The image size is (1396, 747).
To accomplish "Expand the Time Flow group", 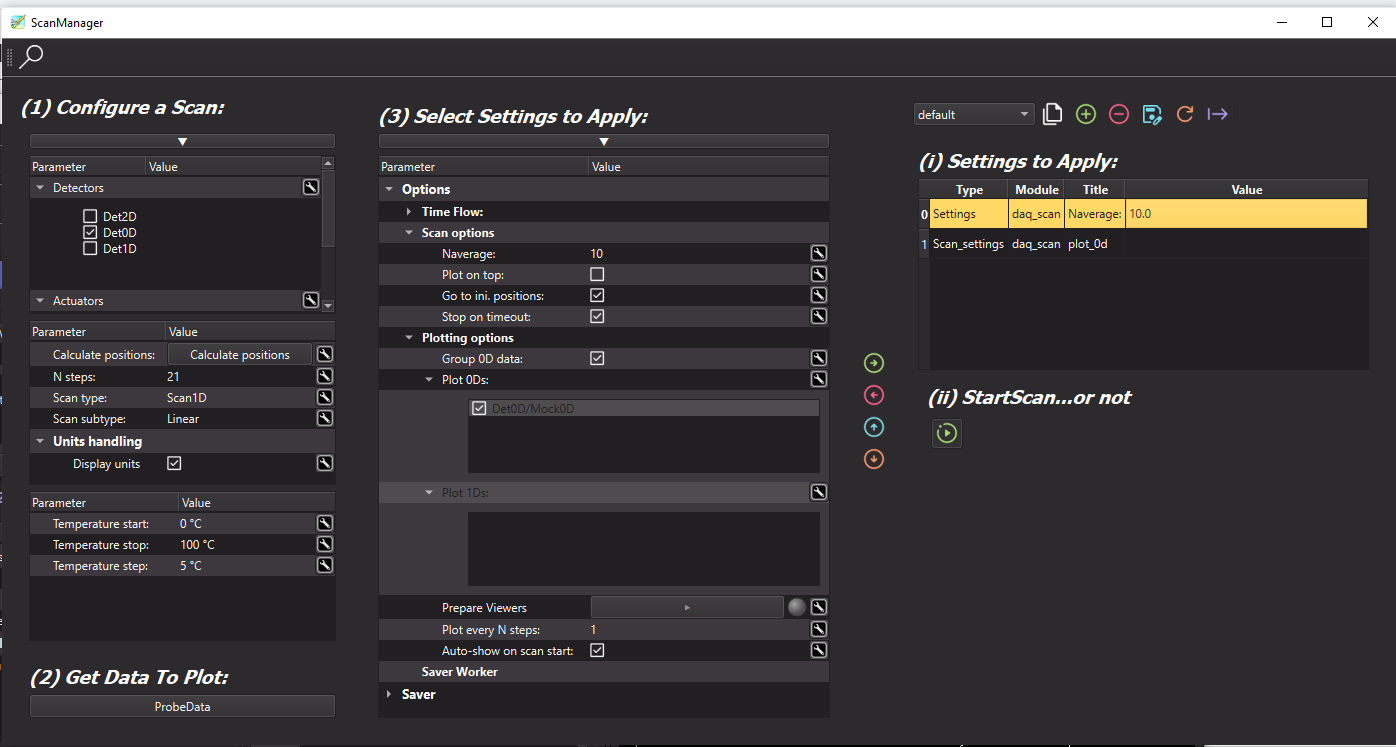I will 409,212.
